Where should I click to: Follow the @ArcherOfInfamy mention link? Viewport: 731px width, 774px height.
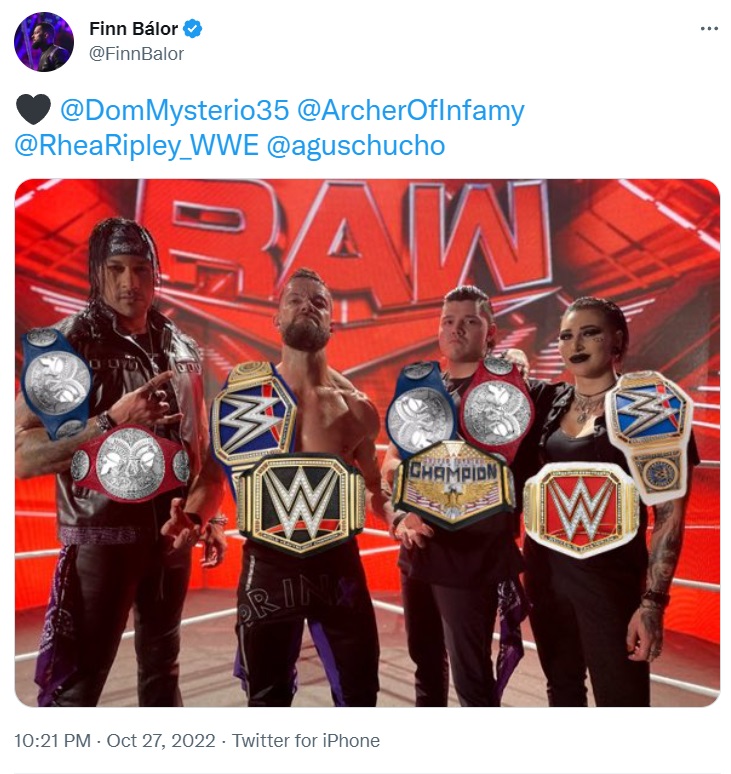(x=411, y=110)
